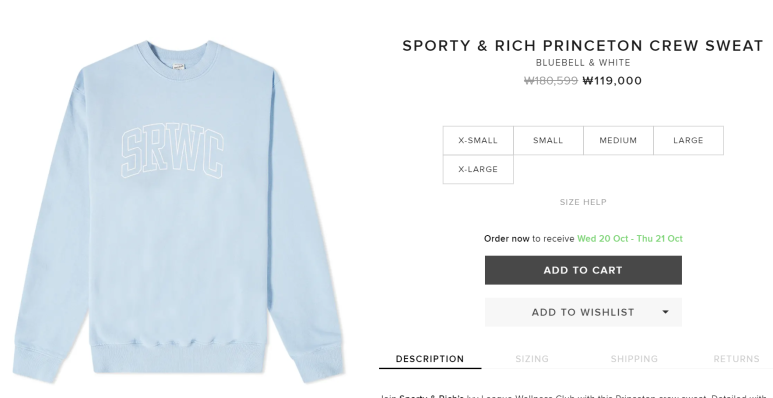
Task: View the Shipping tab
Action: [634, 359]
